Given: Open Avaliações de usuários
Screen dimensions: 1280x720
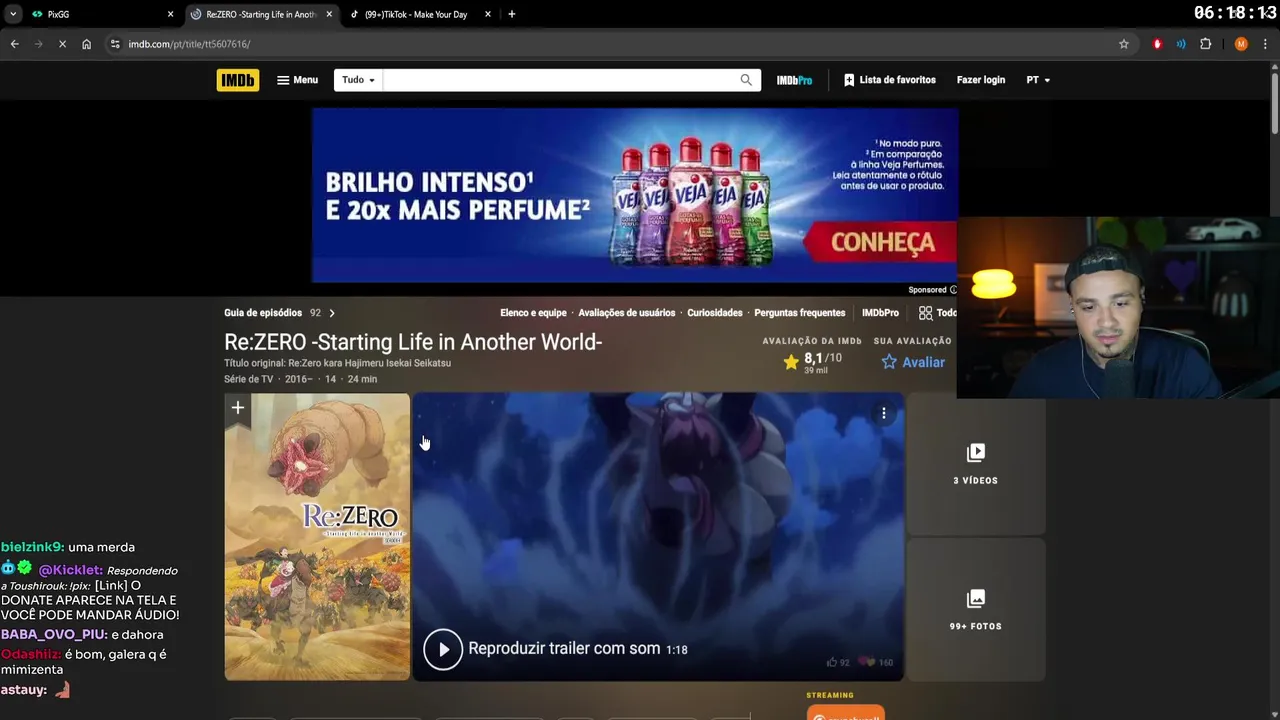Looking at the screenshot, I should (627, 313).
